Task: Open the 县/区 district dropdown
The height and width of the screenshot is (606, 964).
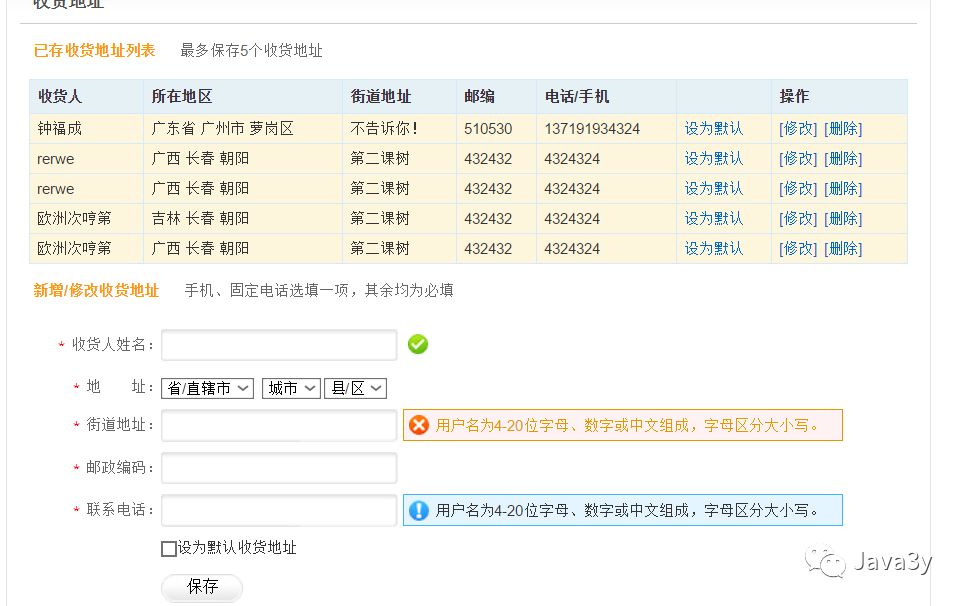Action: (x=355, y=388)
